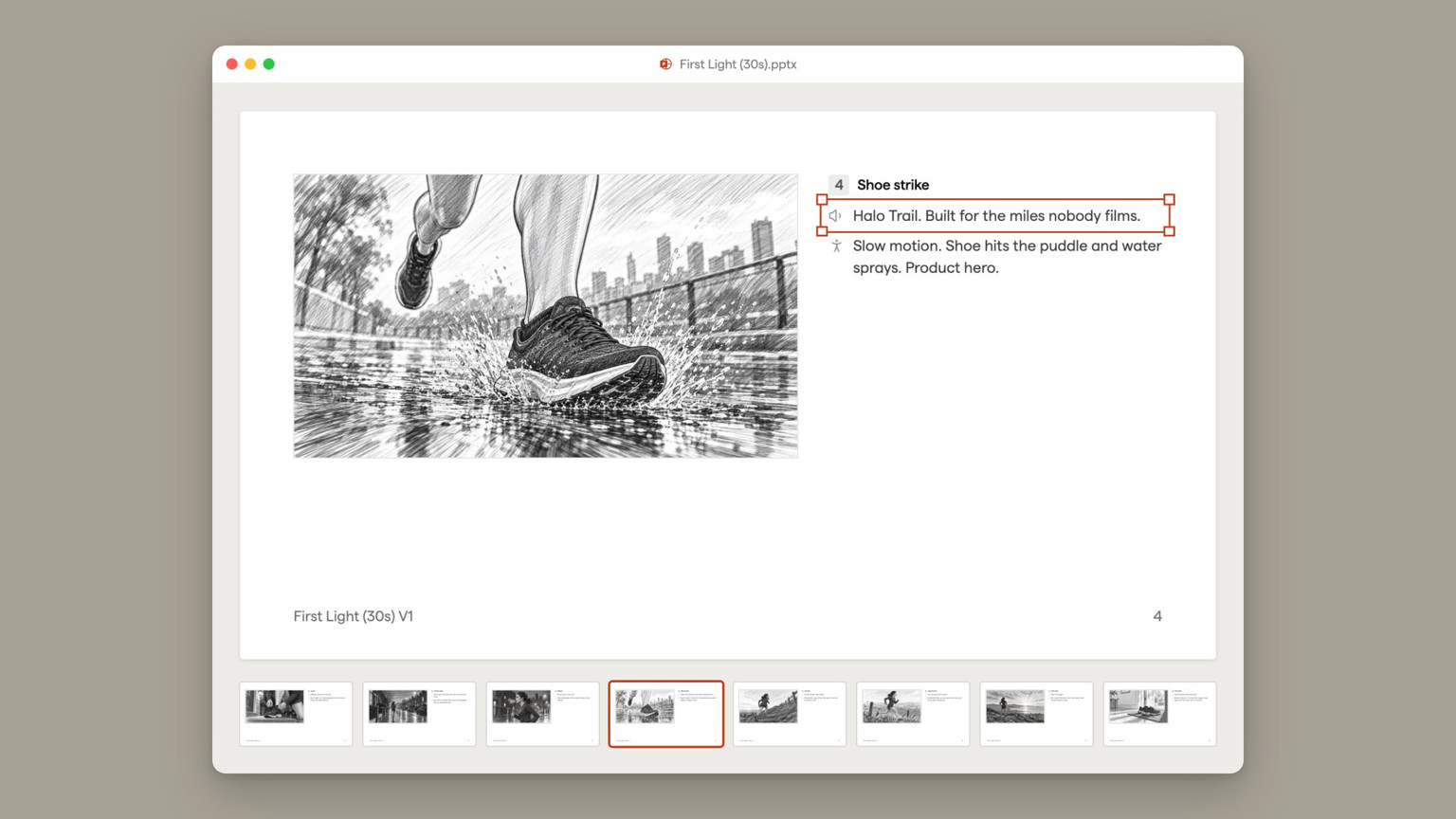Click the "Slow motion. Shoe hits the puddle" description
Image resolution: width=1456 pixels, height=819 pixels.
[1007, 257]
